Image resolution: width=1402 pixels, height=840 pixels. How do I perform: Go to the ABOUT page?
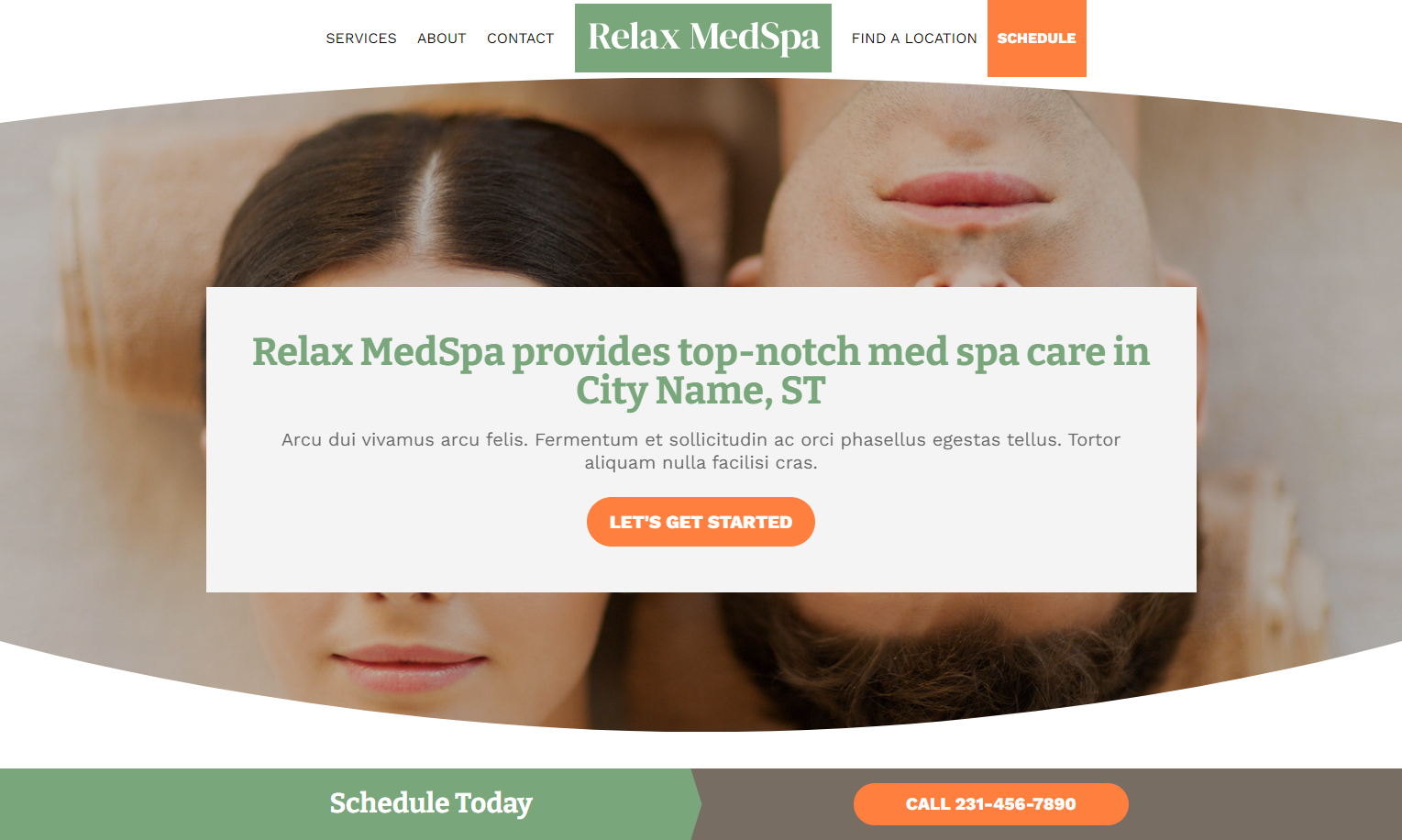point(442,39)
